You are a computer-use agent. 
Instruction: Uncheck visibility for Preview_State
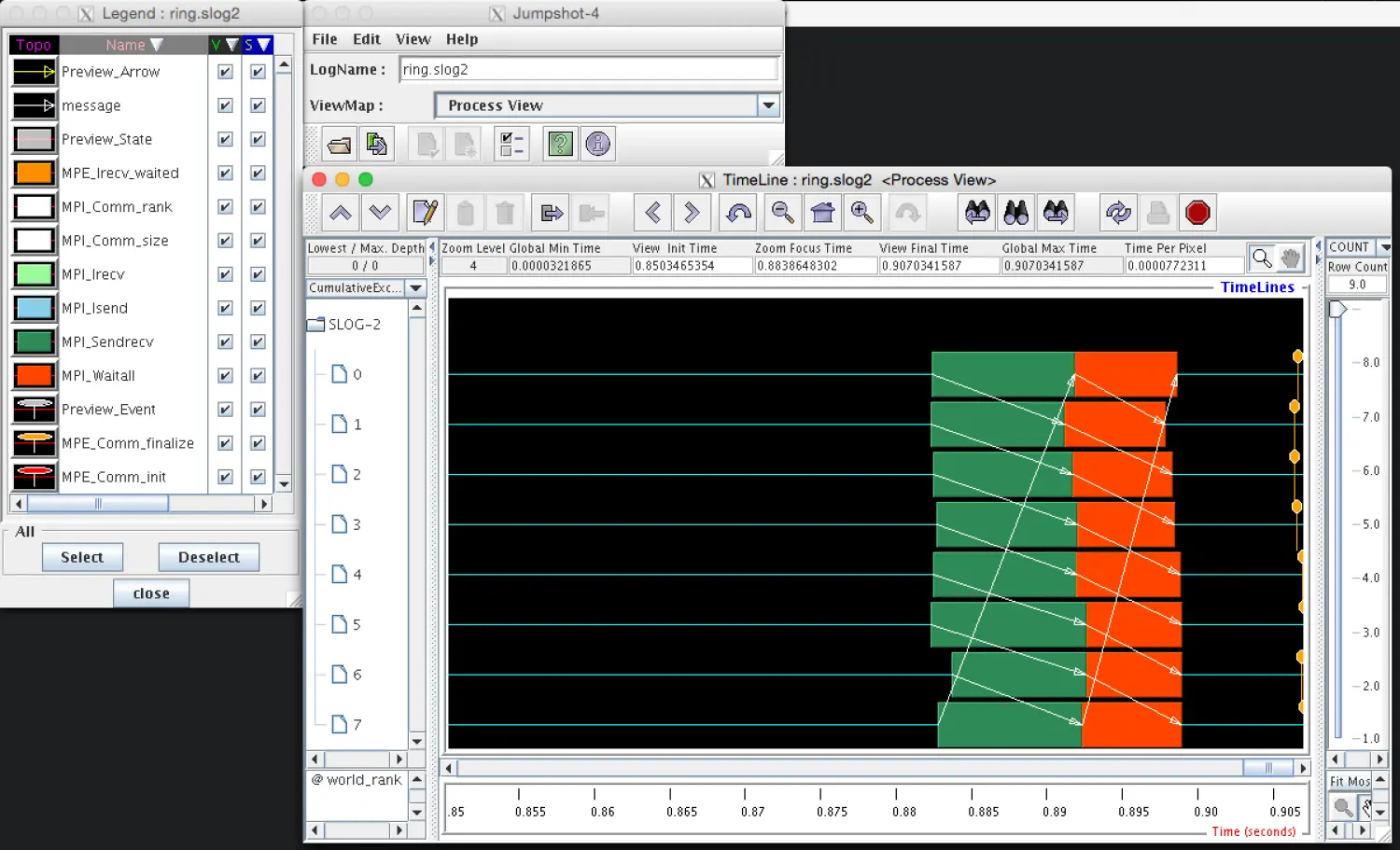tap(225, 139)
